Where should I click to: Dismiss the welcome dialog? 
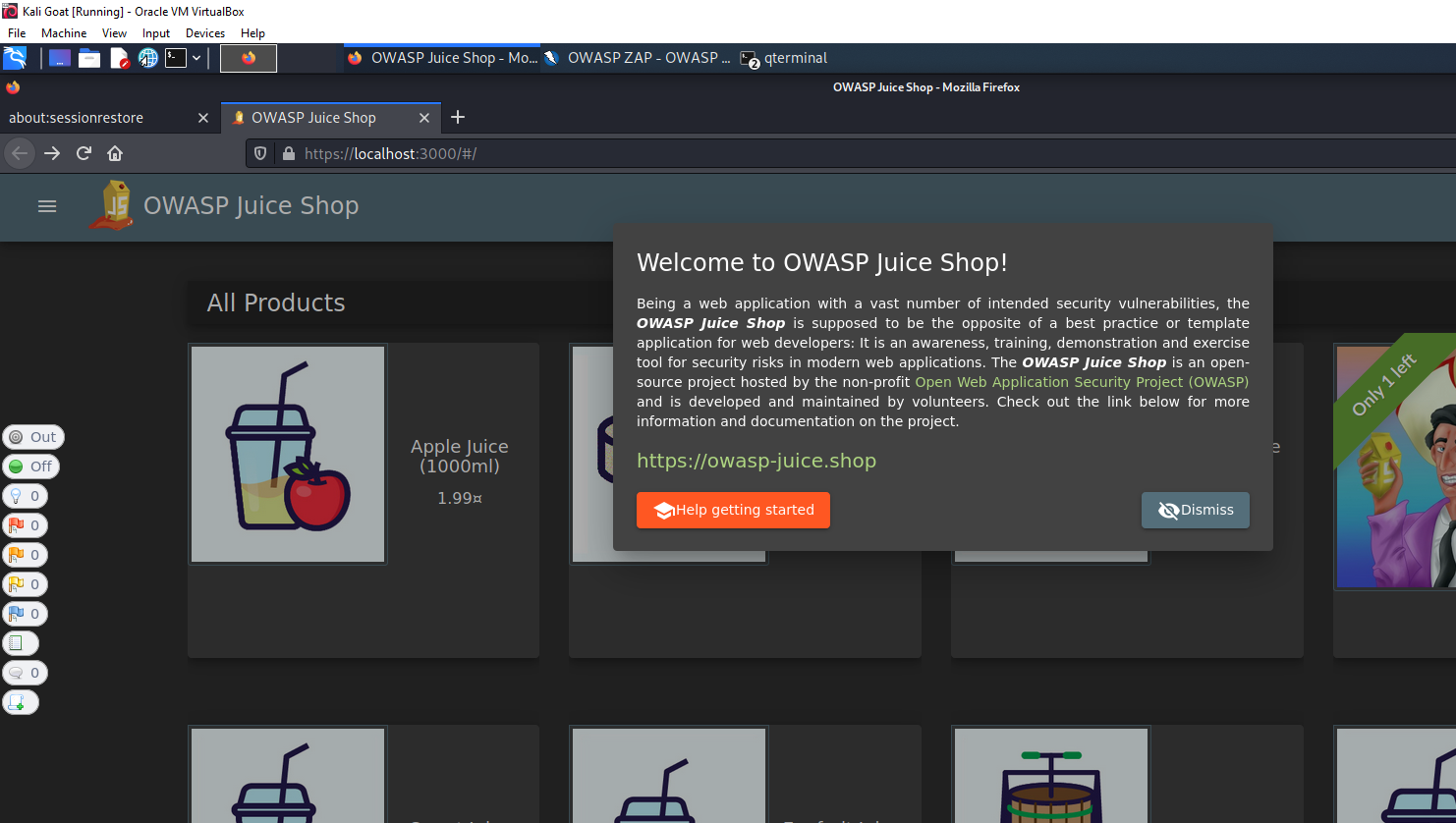1196,510
